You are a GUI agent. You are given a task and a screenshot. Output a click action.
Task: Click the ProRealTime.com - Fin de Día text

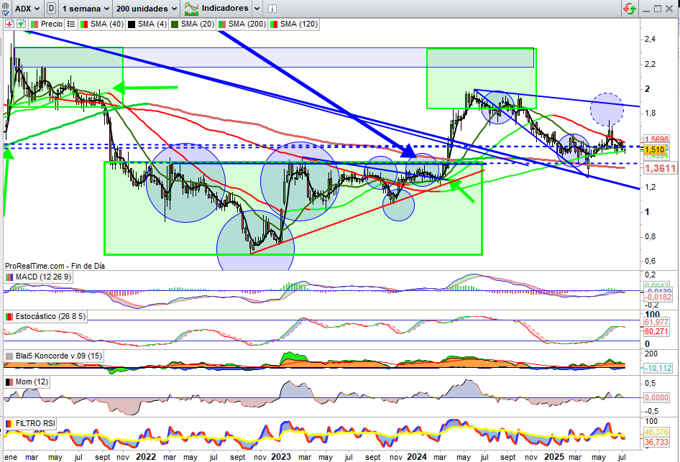point(55,266)
